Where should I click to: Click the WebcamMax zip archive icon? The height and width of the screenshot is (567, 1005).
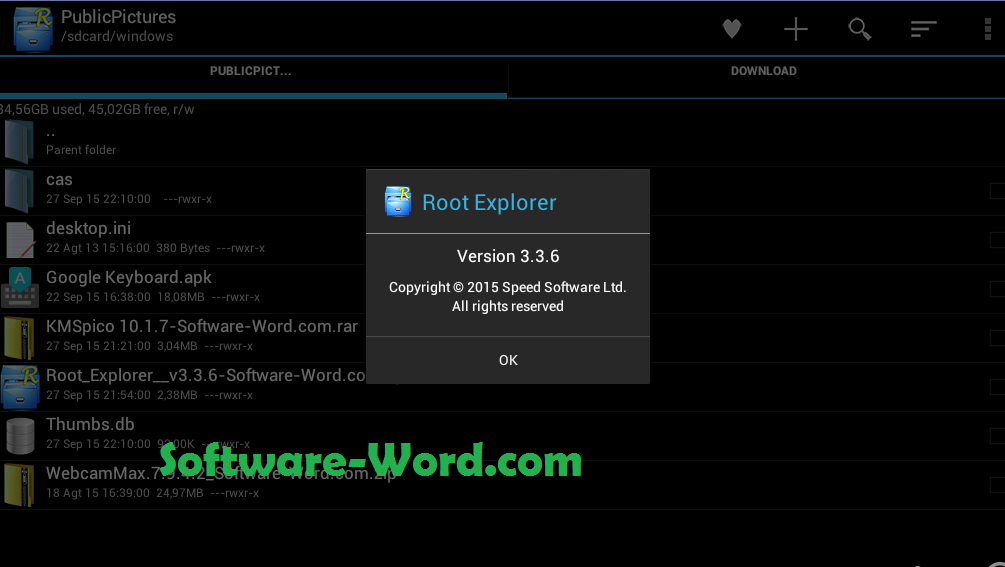tap(19, 484)
